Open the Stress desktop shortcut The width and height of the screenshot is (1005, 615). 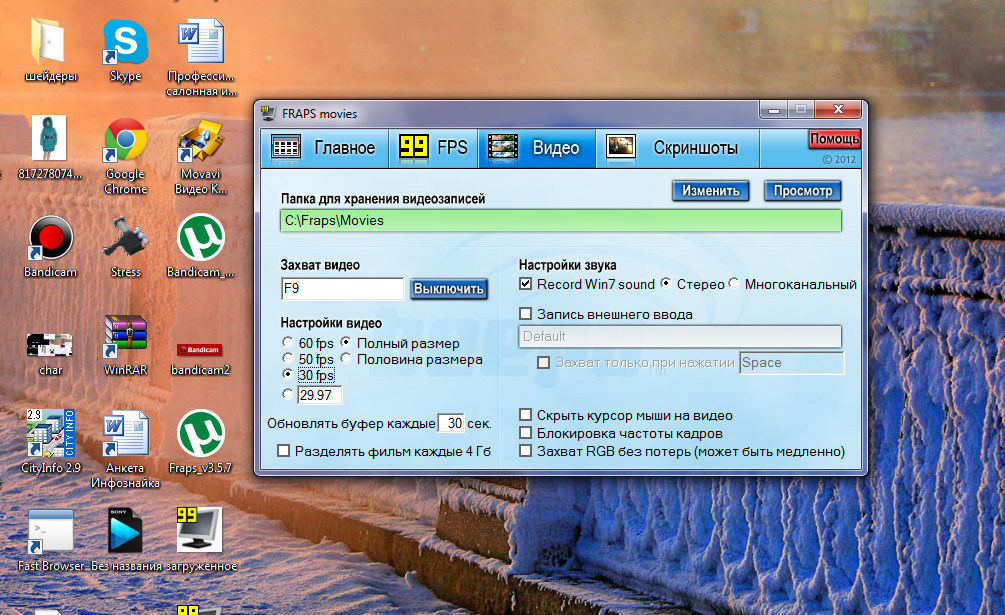(x=125, y=240)
